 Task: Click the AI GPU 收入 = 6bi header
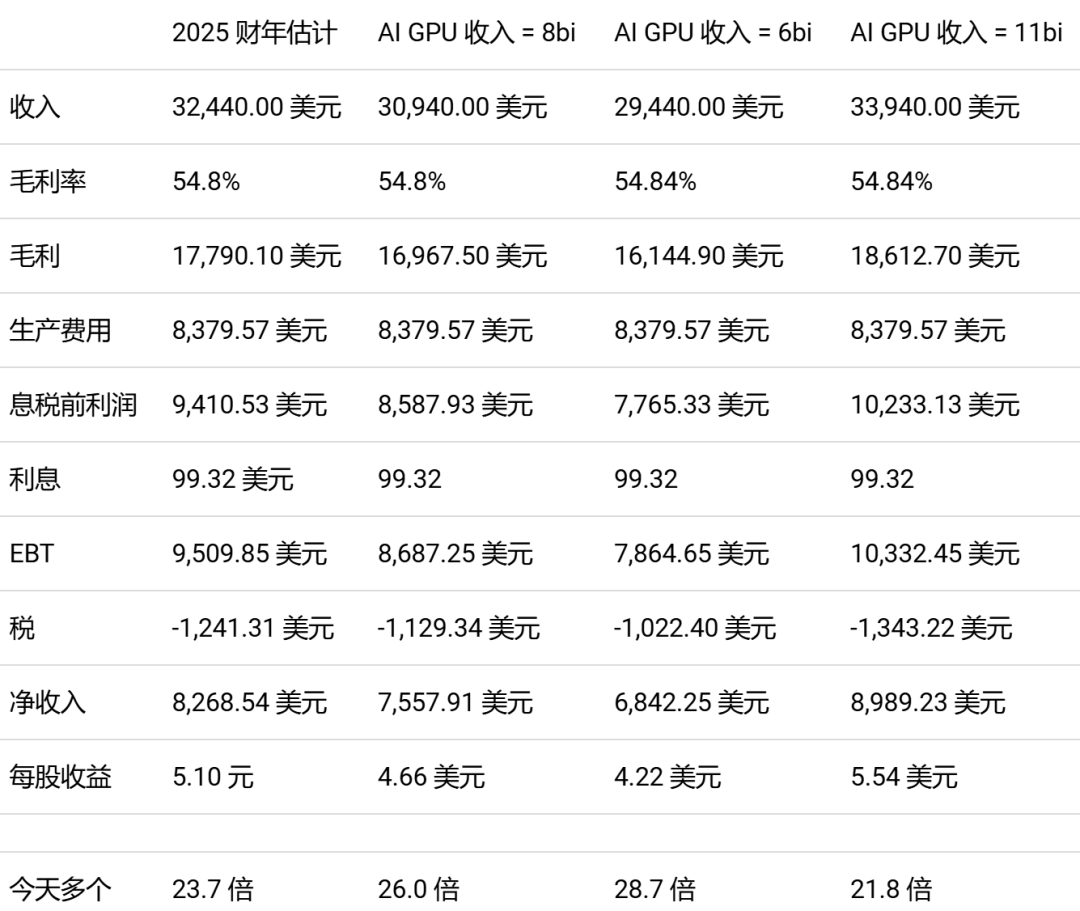[713, 32]
